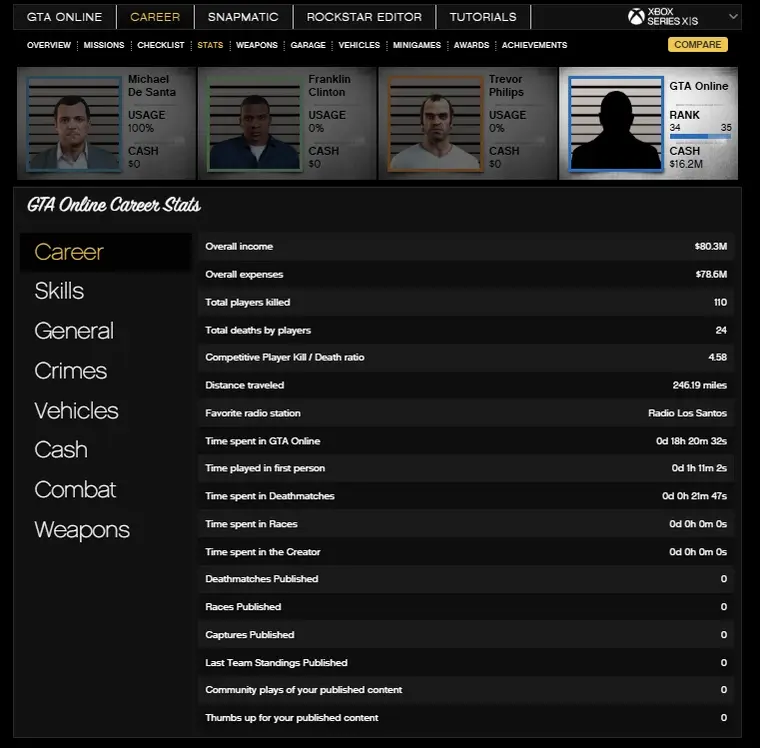760x748 pixels.
Task: Open the Snapmatic tab
Action: [243, 17]
